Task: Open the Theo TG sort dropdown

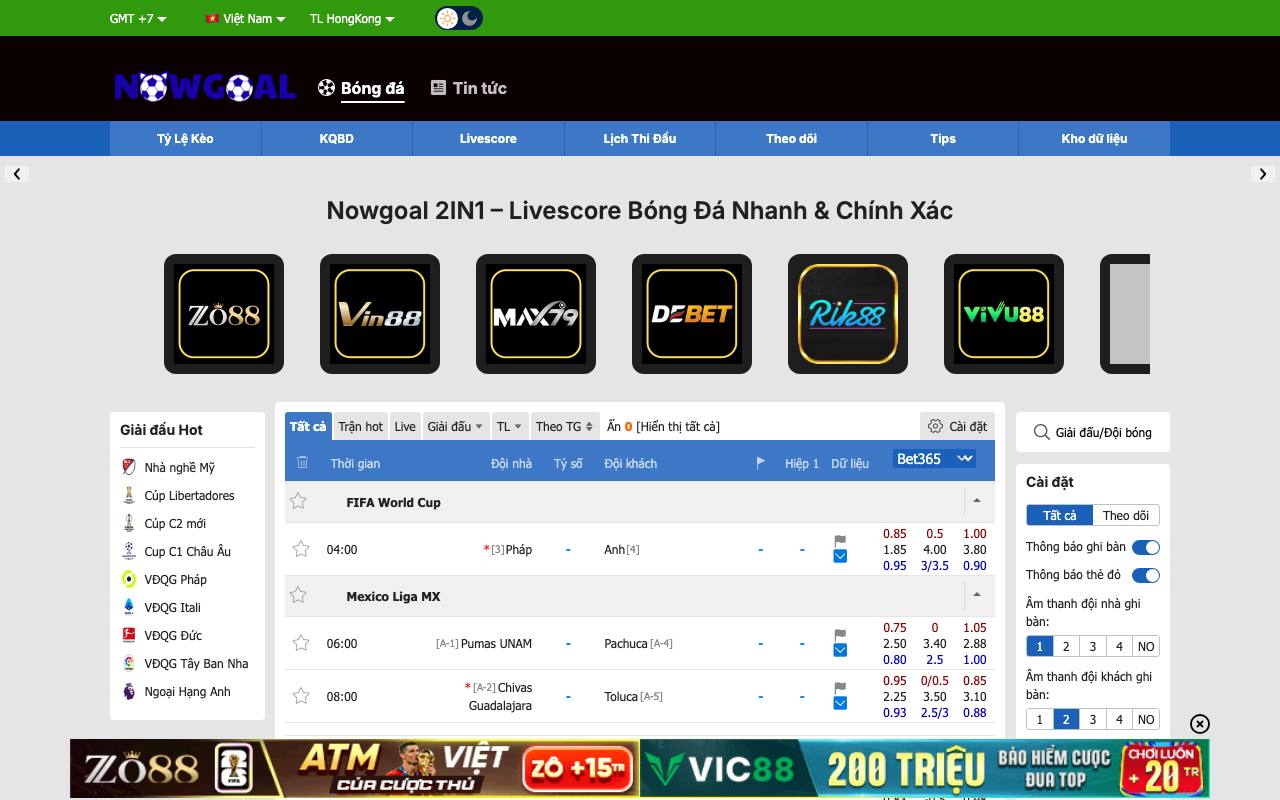Action: pyautogui.click(x=565, y=426)
